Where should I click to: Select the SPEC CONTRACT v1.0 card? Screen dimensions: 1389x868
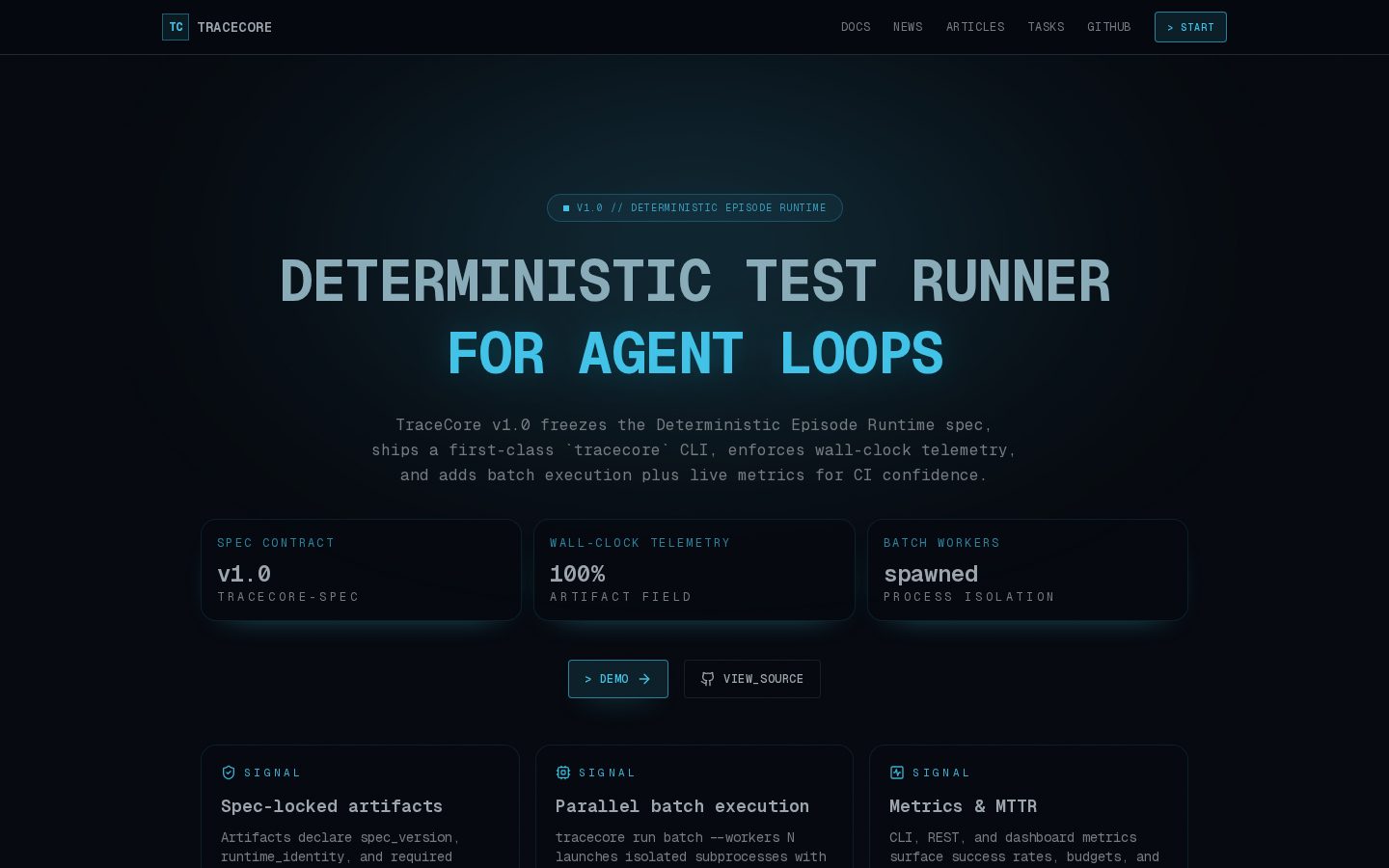coord(361,570)
